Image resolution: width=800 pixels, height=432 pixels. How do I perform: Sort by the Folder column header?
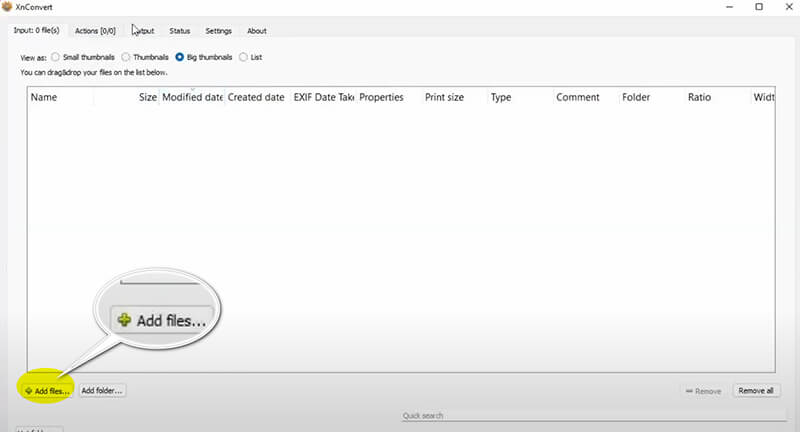653,97
